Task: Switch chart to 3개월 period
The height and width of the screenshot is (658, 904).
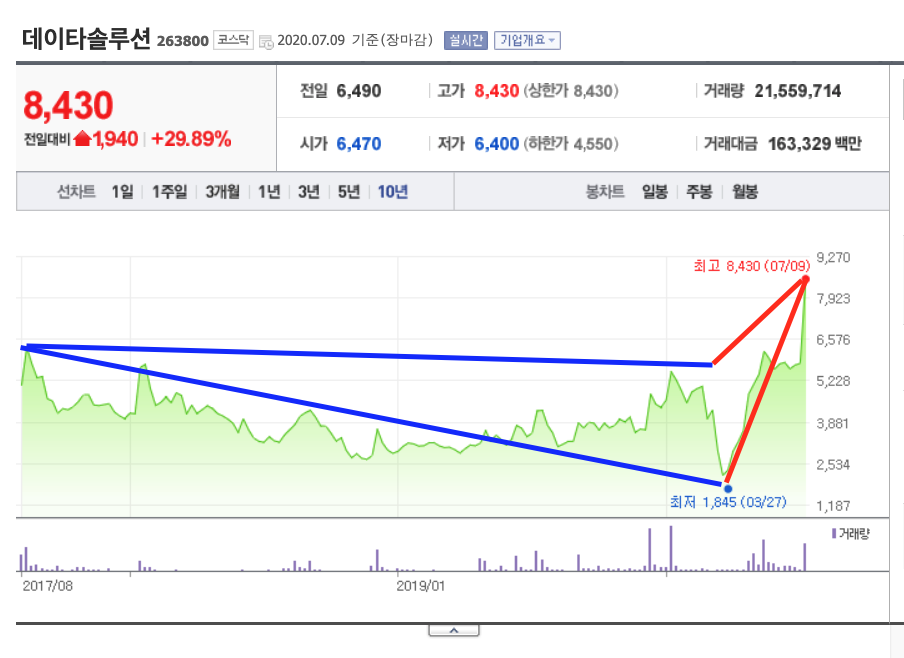Action: 223,191
